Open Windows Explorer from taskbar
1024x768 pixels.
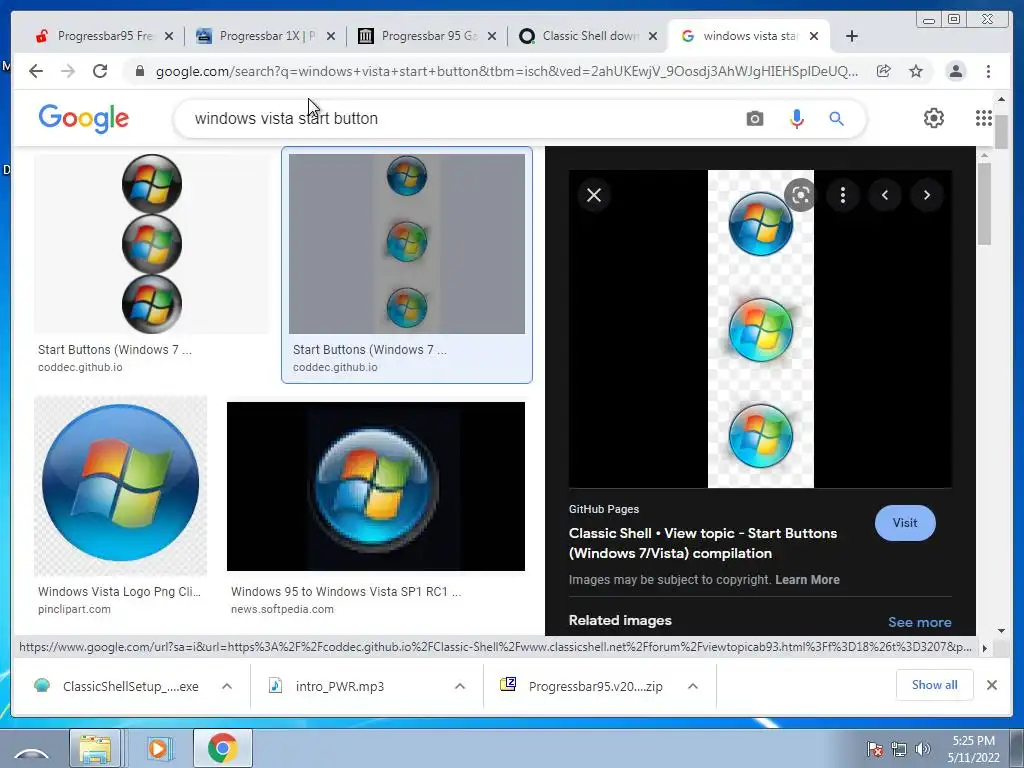tap(95, 748)
